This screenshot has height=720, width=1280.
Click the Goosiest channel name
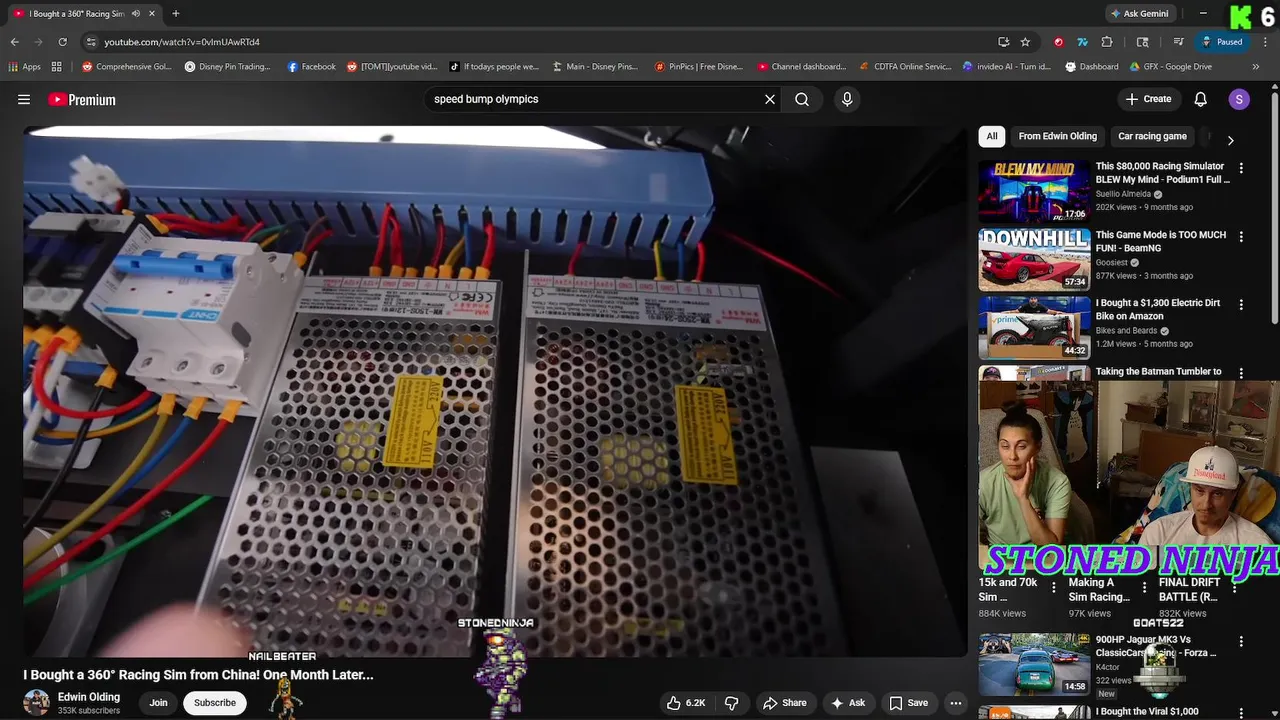(x=1111, y=263)
